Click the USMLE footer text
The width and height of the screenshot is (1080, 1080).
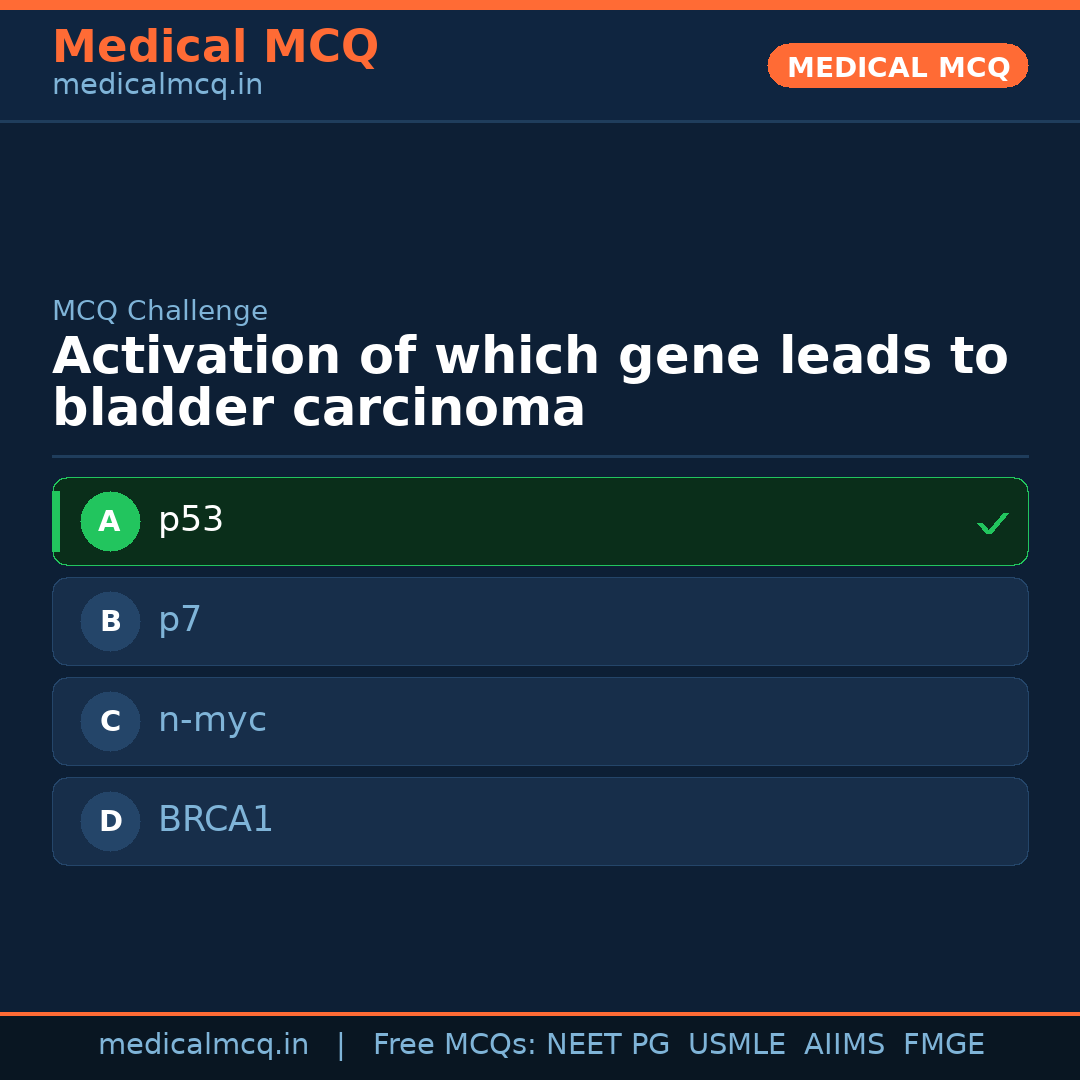736,1045
